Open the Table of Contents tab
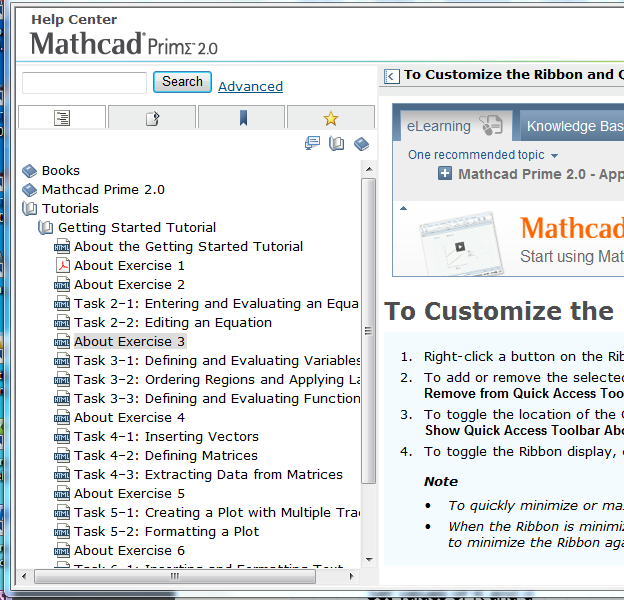The width and height of the screenshot is (624, 600). (62, 117)
